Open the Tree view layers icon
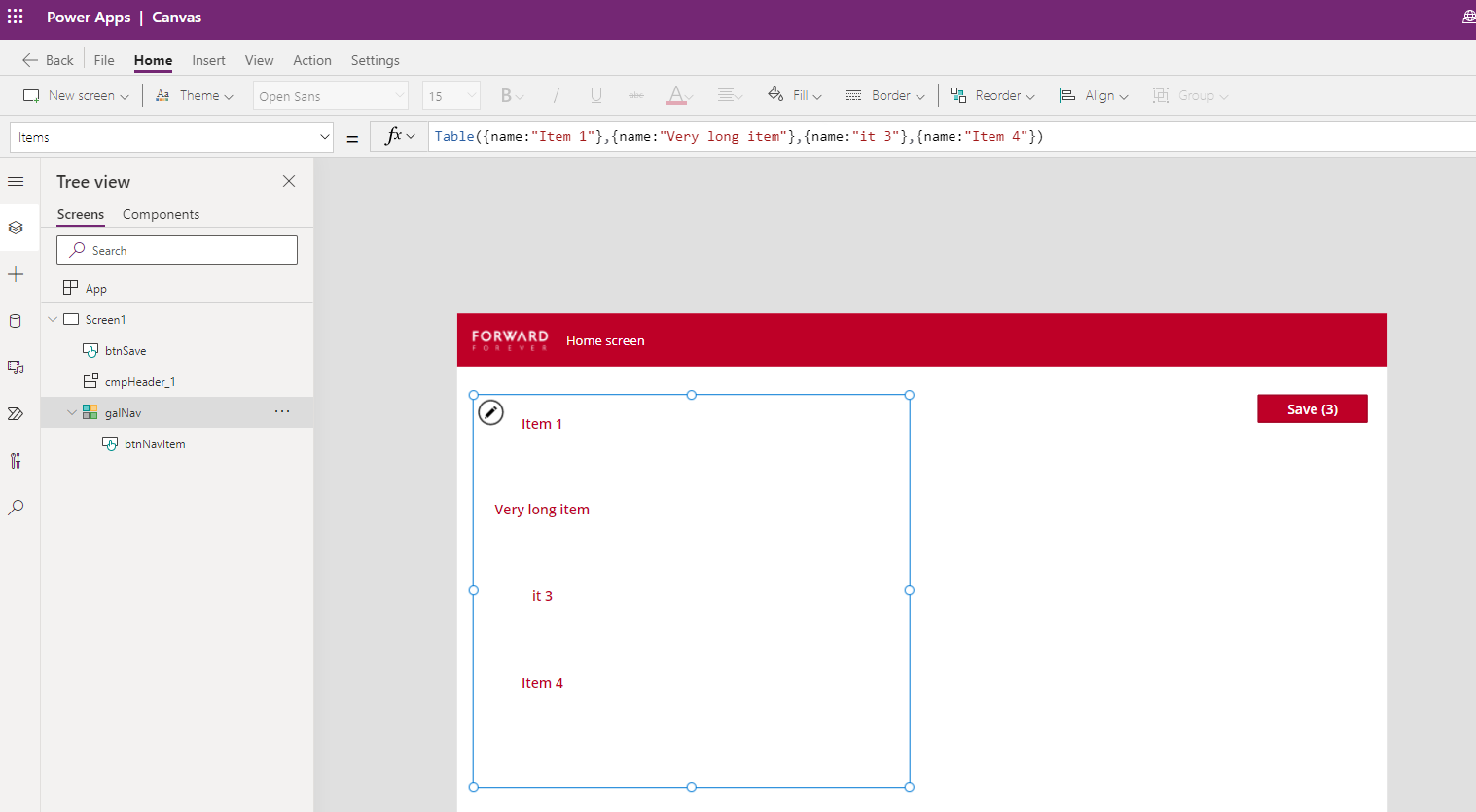Image resolution: width=1476 pixels, height=812 pixels. pyautogui.click(x=16, y=228)
